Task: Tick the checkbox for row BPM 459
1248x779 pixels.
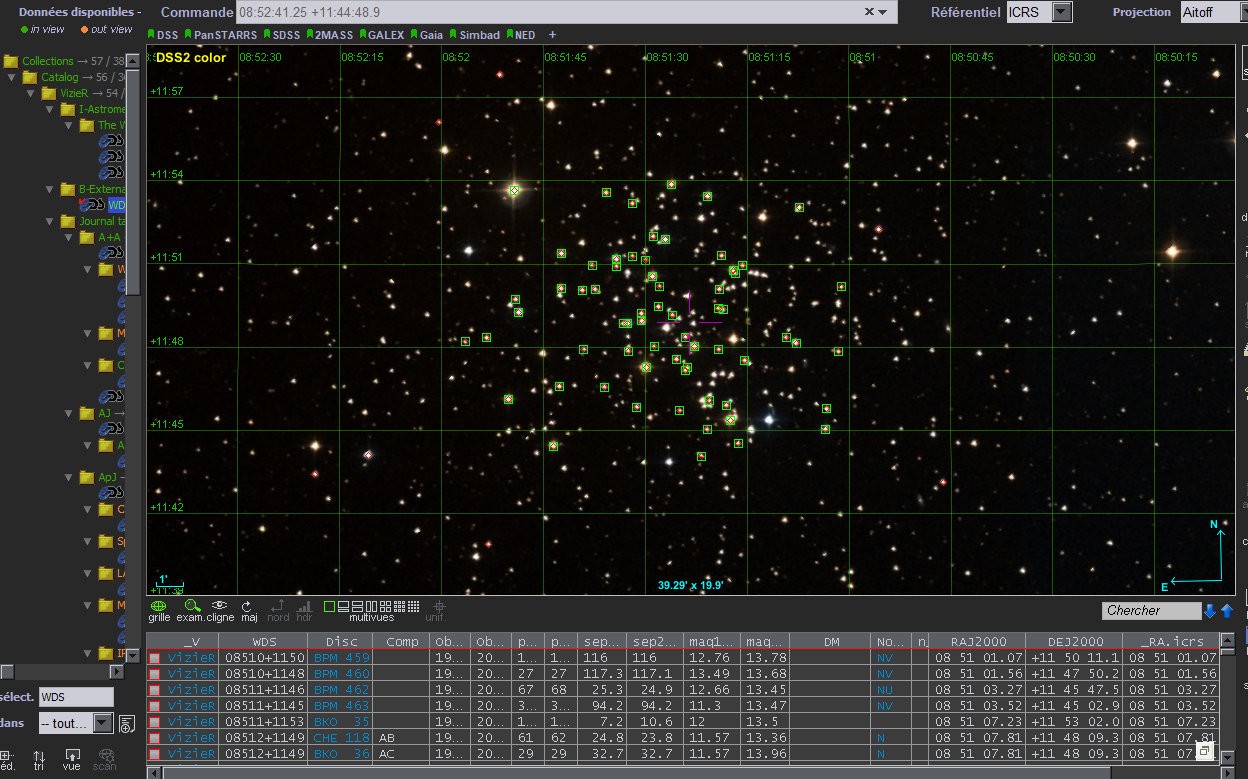Action: [155, 658]
